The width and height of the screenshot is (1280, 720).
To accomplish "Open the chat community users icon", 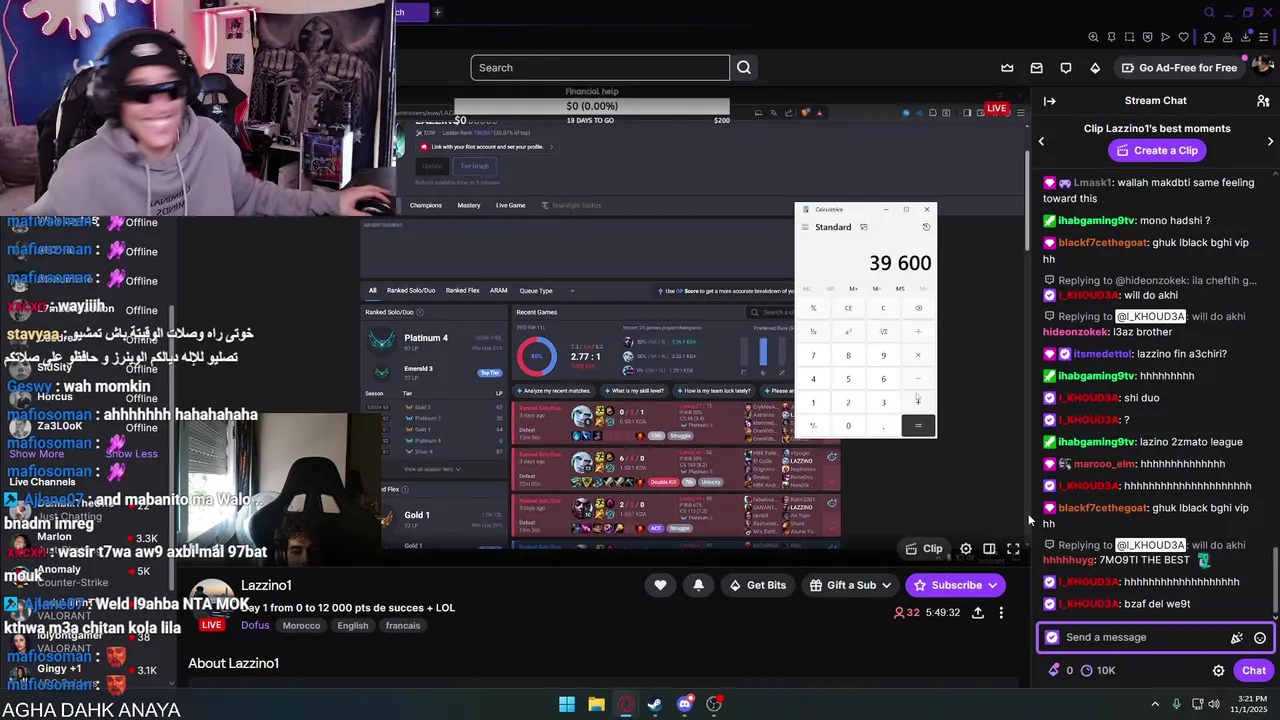I will 1263,101.
